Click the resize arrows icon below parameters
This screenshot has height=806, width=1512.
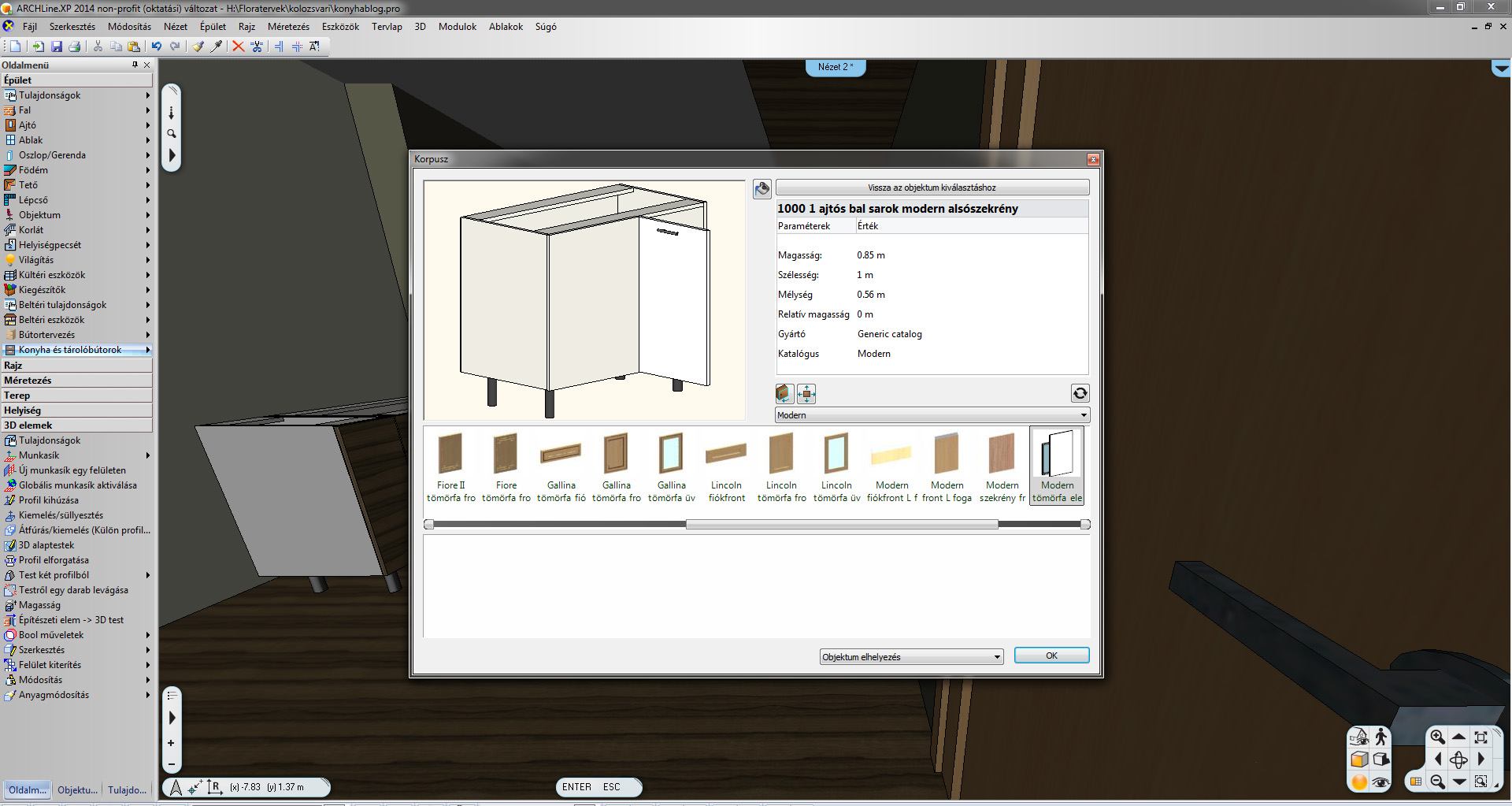[806, 393]
